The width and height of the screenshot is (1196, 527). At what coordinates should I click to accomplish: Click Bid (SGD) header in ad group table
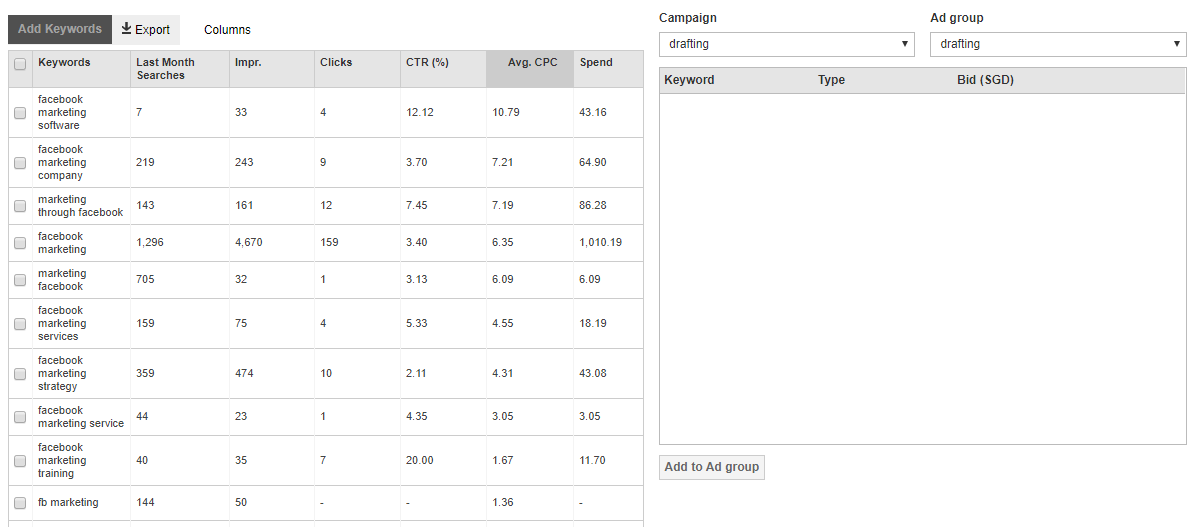(x=985, y=79)
